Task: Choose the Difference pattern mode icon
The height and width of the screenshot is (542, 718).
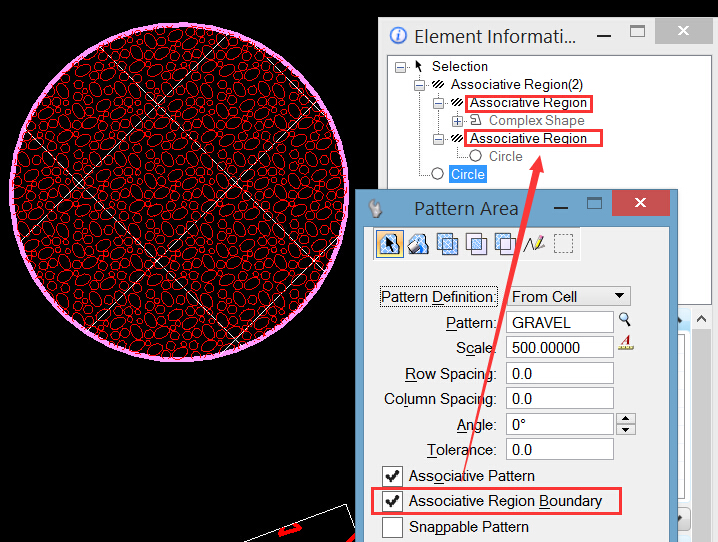Action: pyautogui.click(x=505, y=244)
